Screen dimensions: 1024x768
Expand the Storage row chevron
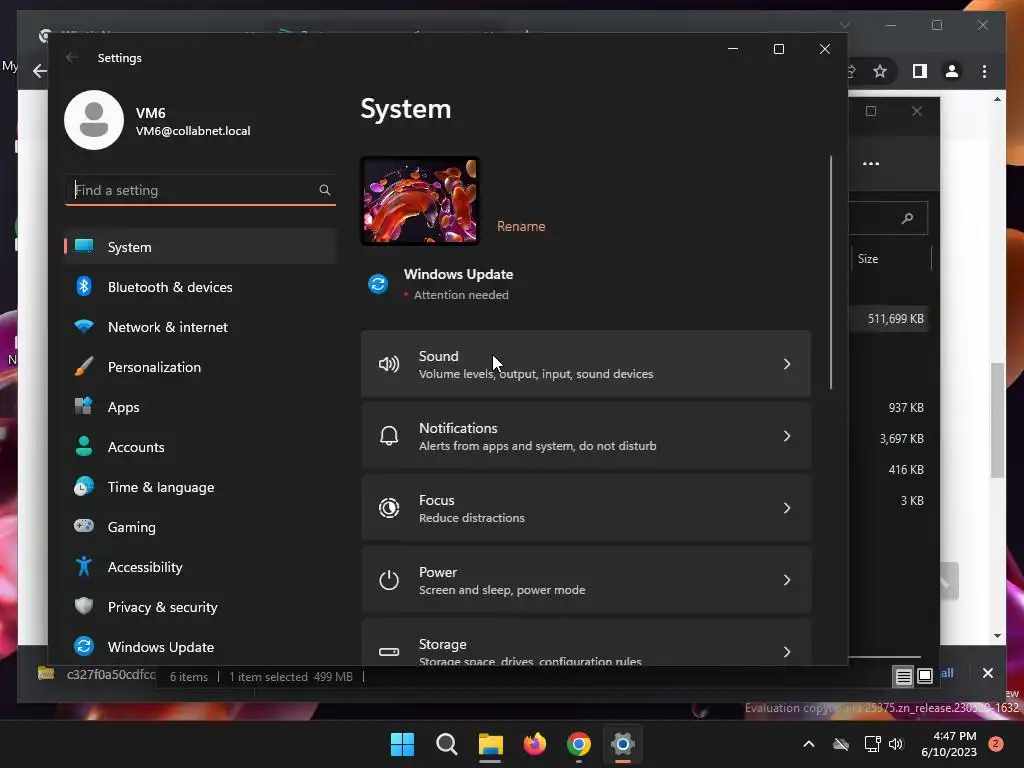(787, 652)
